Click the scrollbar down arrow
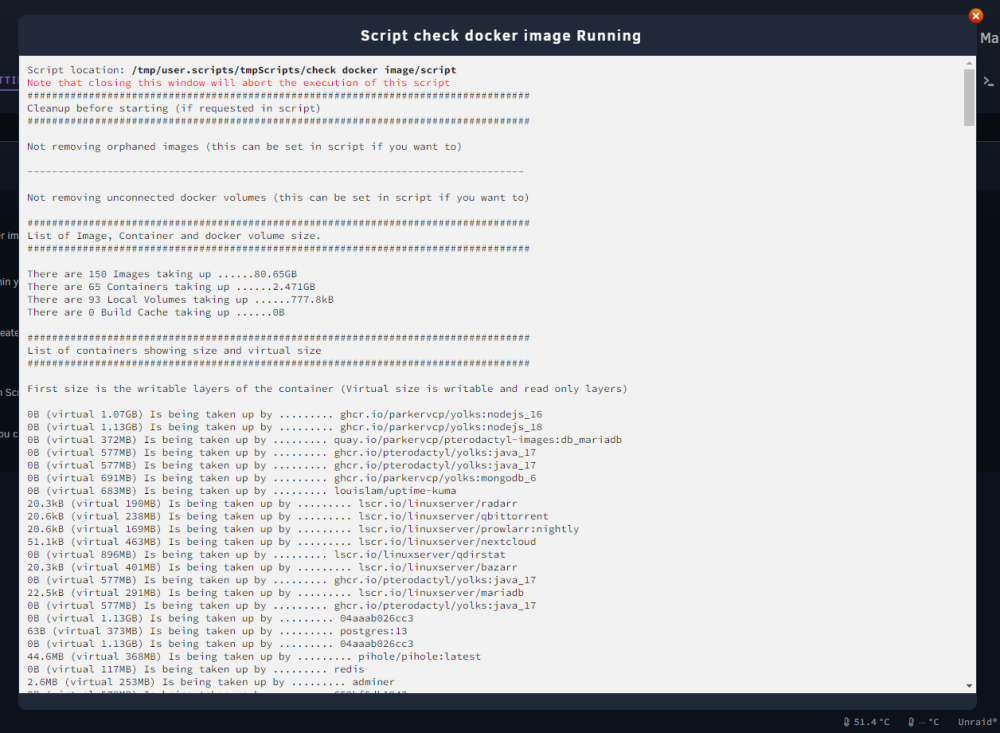Viewport: 1000px width, 733px height. 969,686
